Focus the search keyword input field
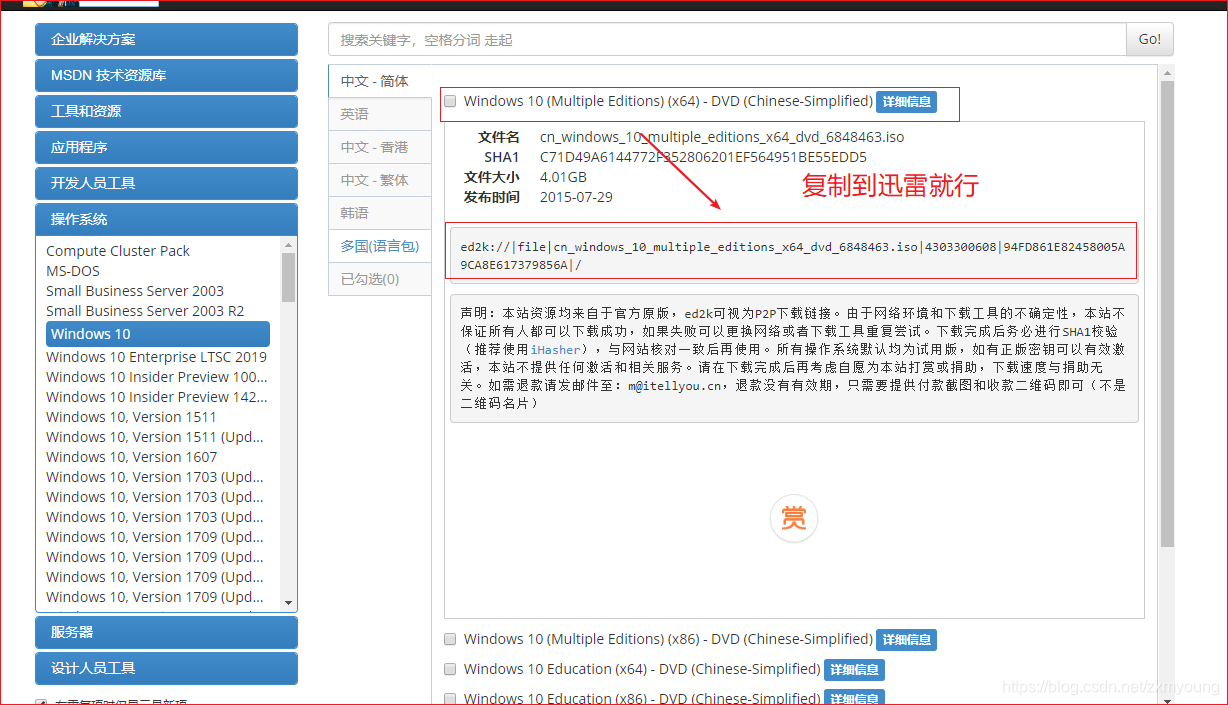The height and width of the screenshot is (705, 1228). point(727,40)
